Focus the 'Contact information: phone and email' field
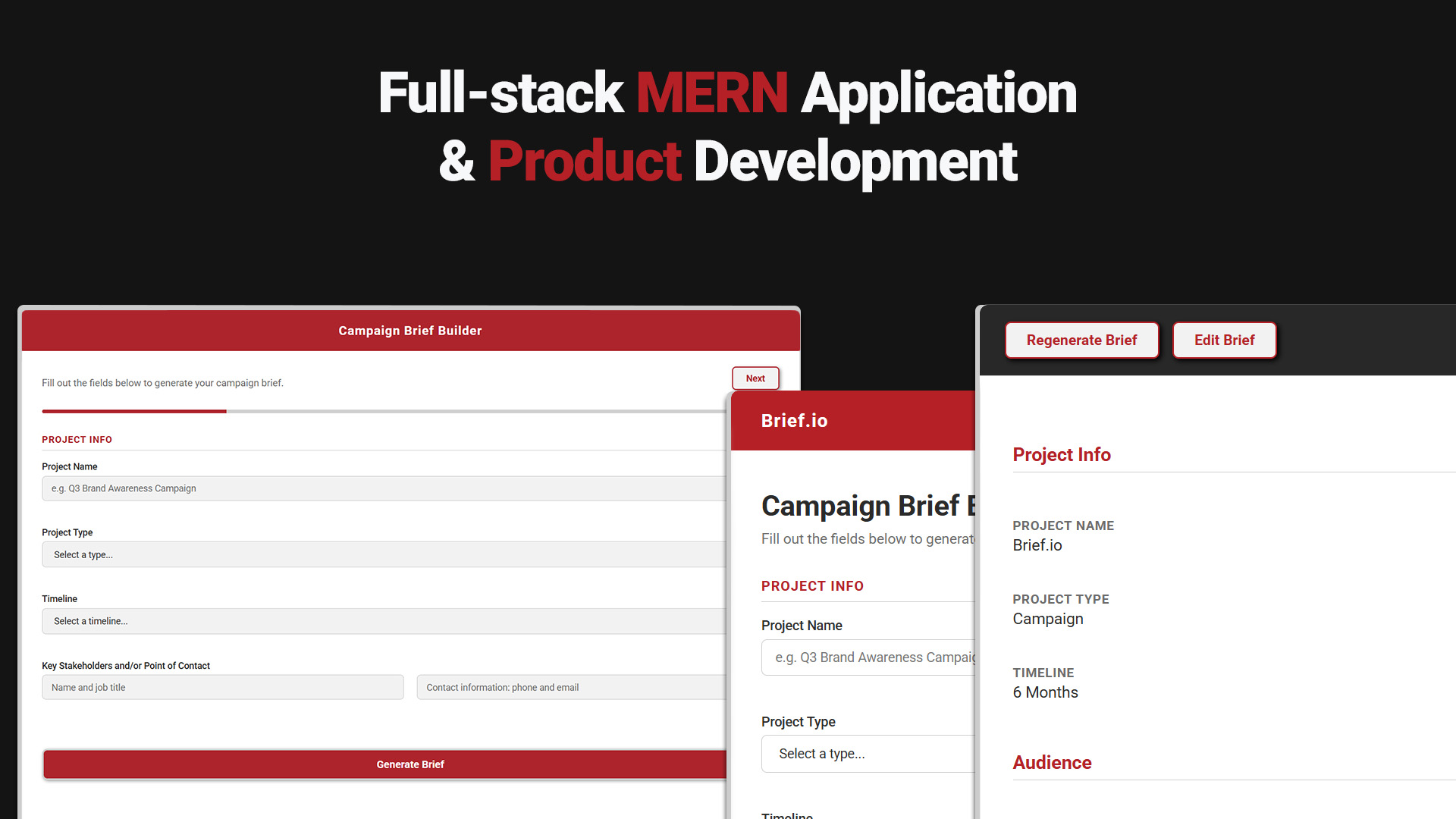This screenshot has height=819, width=1456. point(571,687)
